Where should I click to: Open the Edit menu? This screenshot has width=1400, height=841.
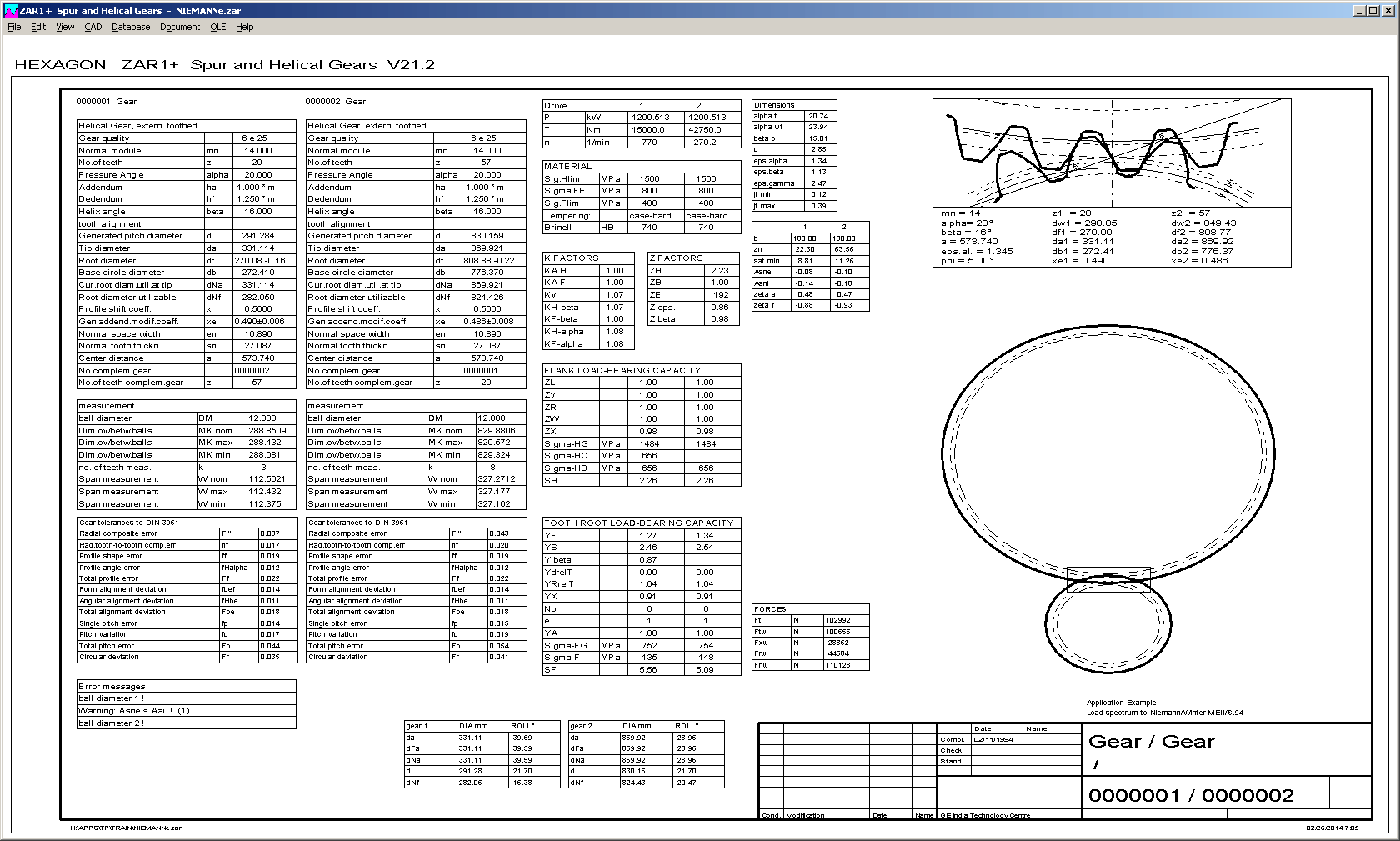(38, 27)
